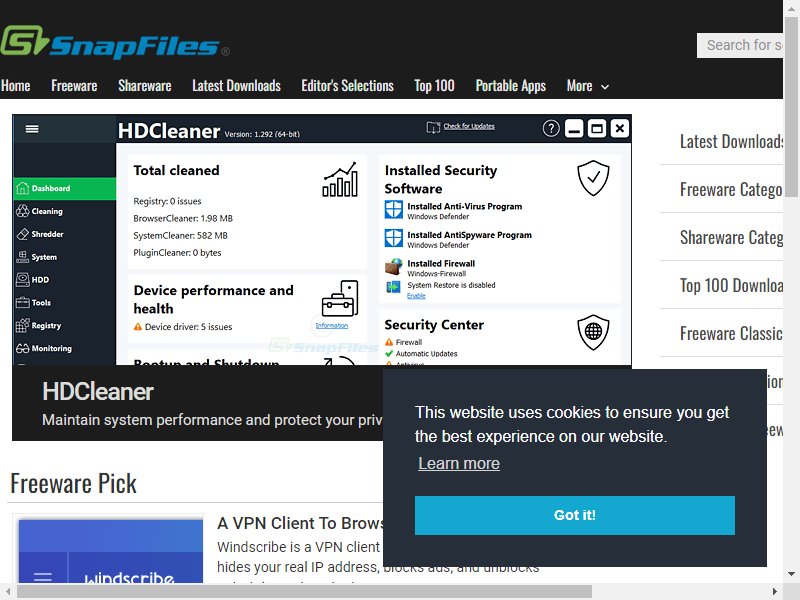The image size is (800, 600).
Task: Click the scroll down arrow
Action: (x=791, y=574)
